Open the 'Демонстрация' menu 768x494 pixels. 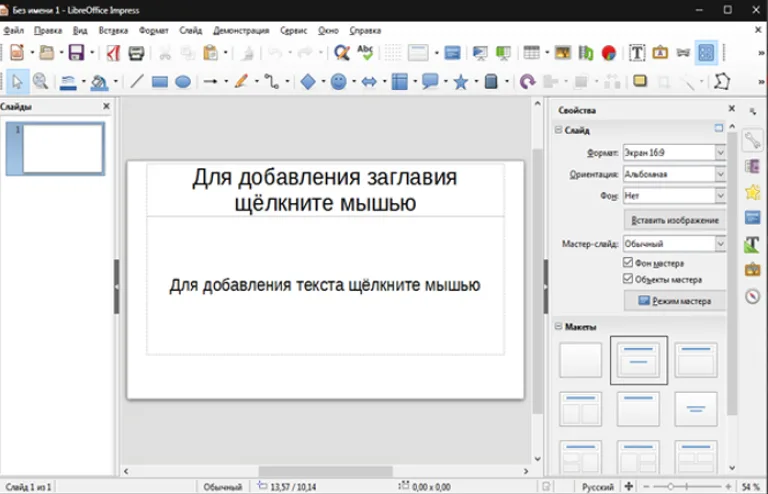[241, 30]
